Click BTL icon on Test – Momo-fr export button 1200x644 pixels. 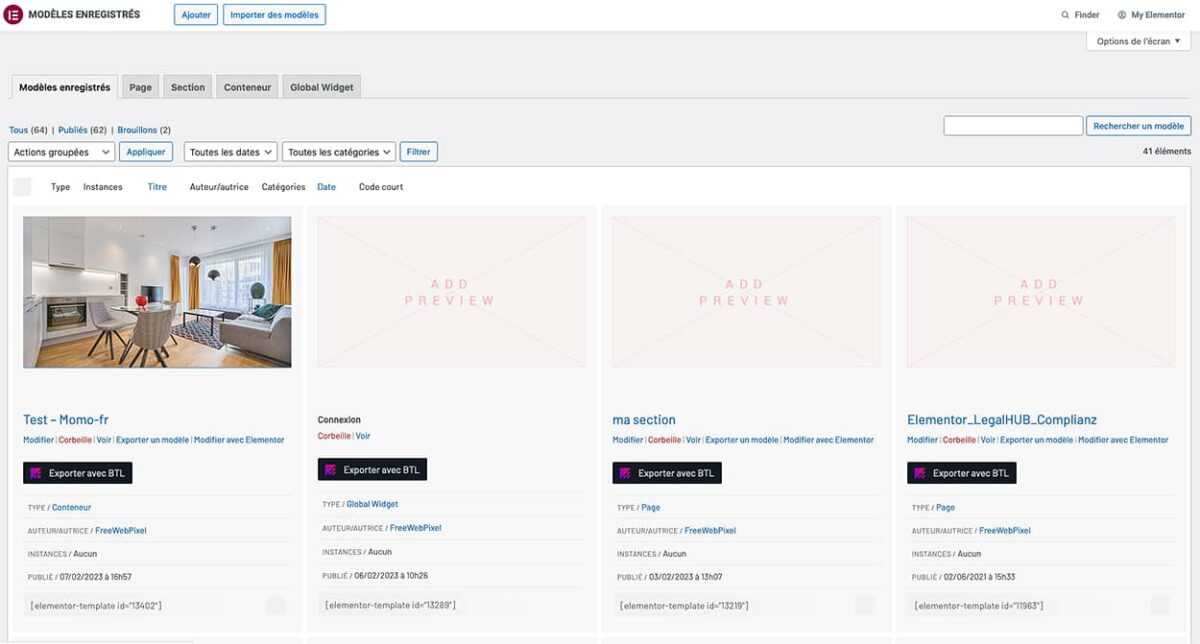pos(36,473)
